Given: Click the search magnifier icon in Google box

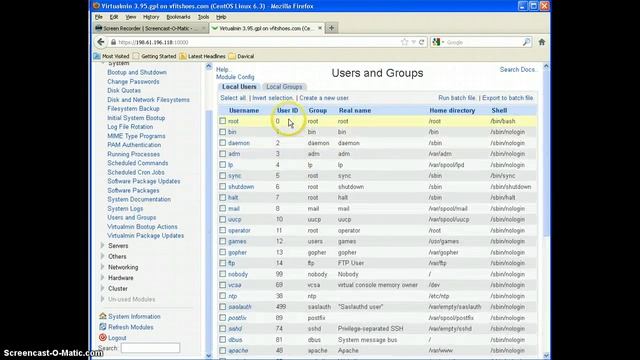Looking at the screenshot, I should click(x=526, y=42).
